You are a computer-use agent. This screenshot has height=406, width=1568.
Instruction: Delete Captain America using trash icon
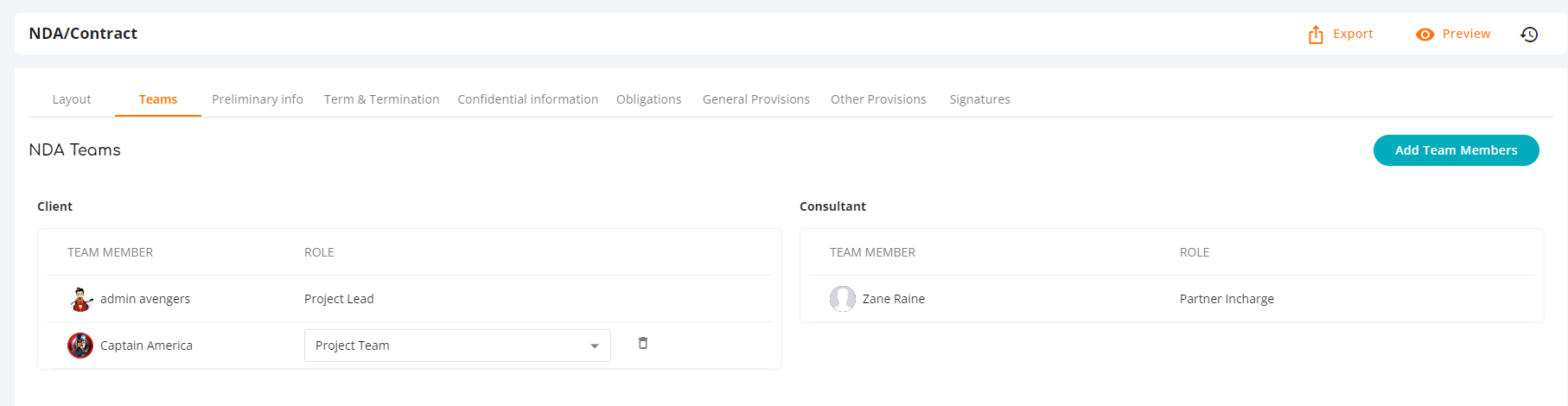coord(643,343)
